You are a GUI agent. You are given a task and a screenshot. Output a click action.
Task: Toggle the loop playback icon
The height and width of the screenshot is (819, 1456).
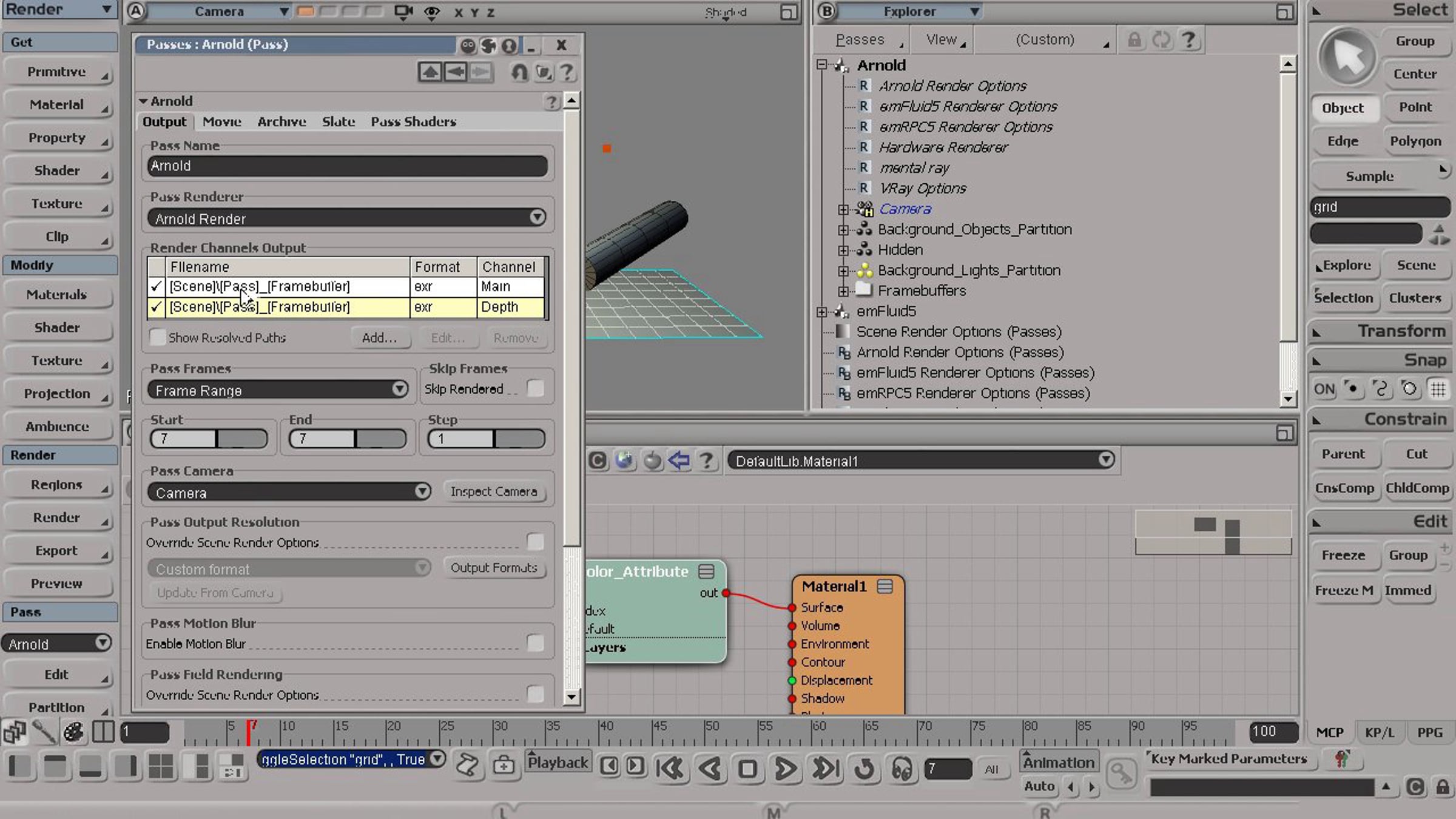click(x=864, y=769)
